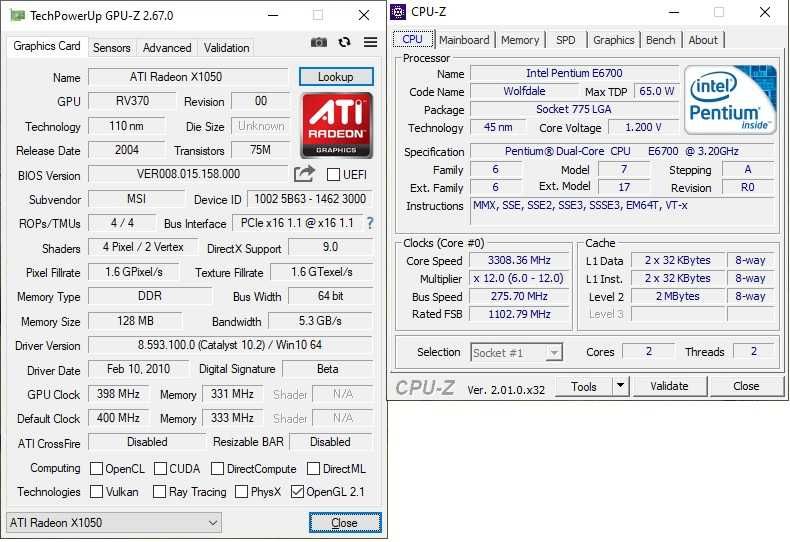Click the Bus Interface question mark

pos(370,223)
